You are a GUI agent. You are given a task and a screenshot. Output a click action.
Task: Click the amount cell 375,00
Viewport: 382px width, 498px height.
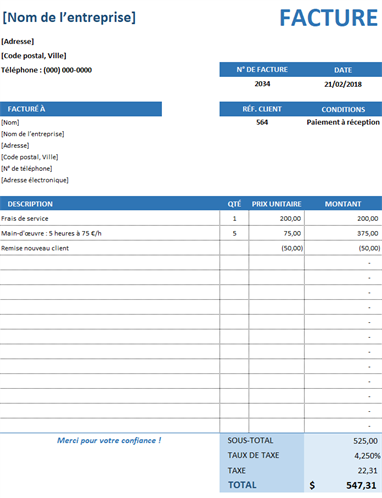point(343,233)
